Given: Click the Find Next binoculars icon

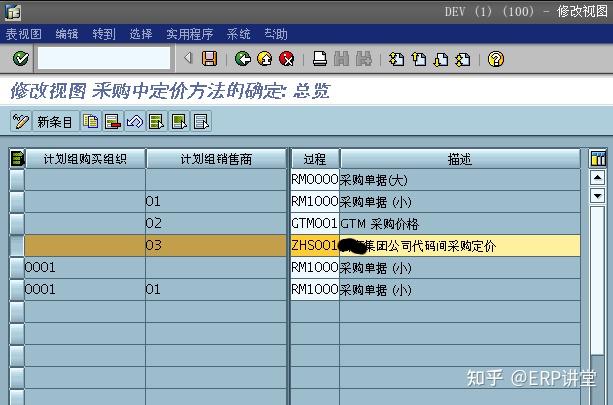Looking at the screenshot, I should pos(364,59).
